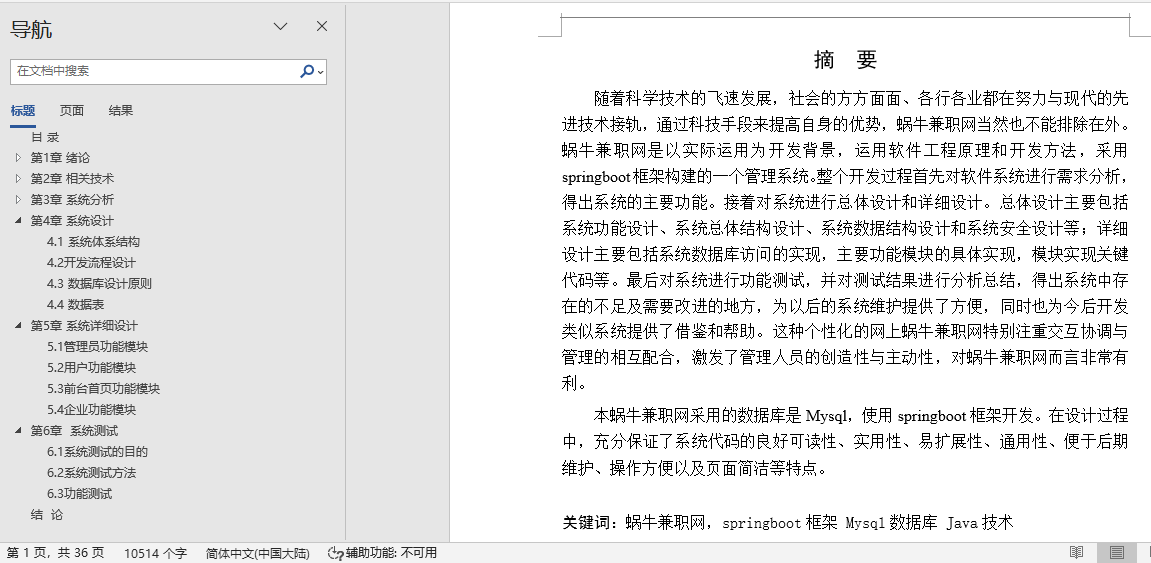Screen dimensions: 1151x563
Task: Collapse the 第4章 系统设计 heading
Action: (x=18, y=220)
